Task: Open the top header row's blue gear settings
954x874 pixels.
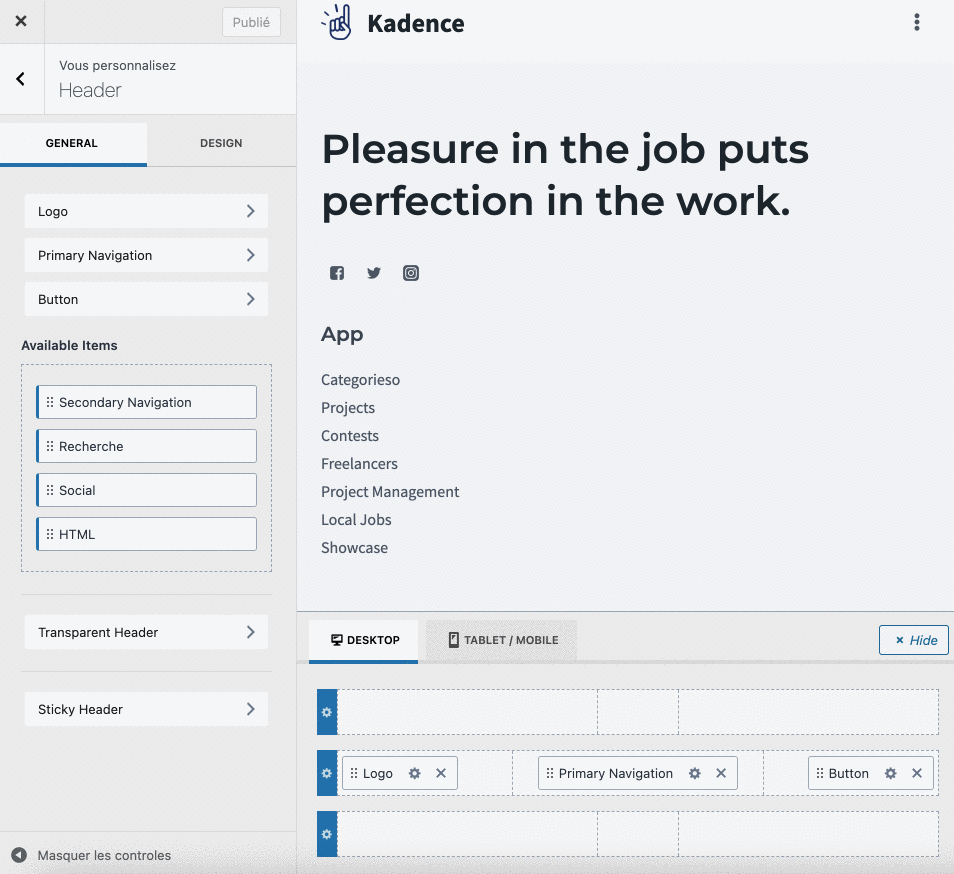Action: (326, 711)
